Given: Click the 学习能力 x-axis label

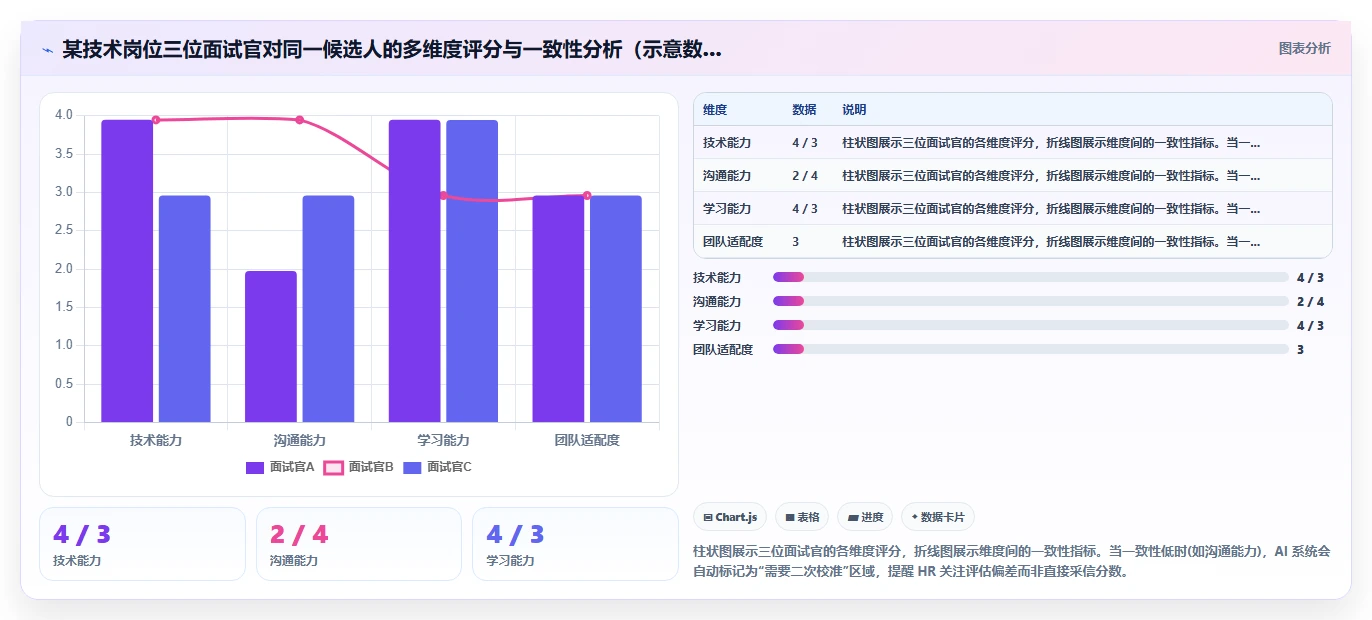Looking at the screenshot, I should pyautogui.click(x=443, y=440).
